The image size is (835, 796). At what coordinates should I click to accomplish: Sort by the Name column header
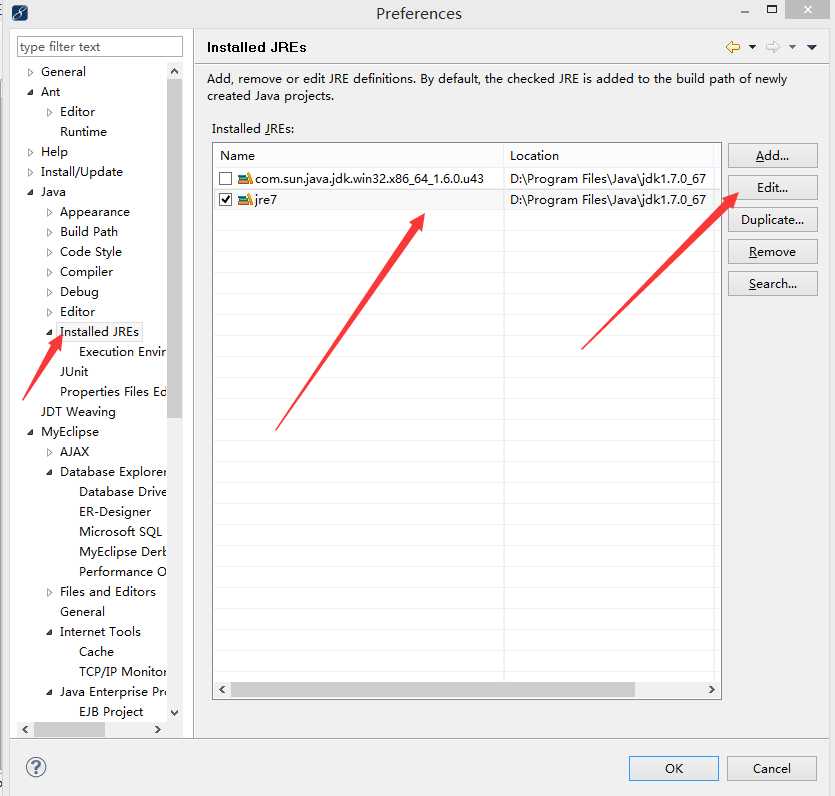click(358, 155)
